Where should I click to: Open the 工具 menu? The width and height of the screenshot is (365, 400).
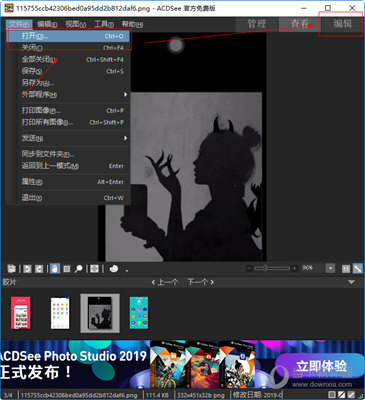[104, 24]
